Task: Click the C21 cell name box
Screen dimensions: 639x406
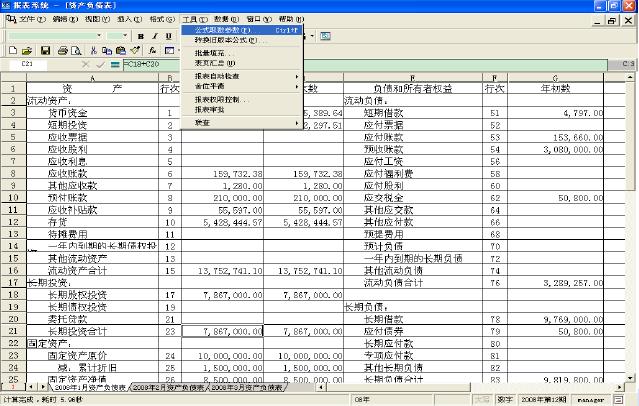Action: [27, 64]
